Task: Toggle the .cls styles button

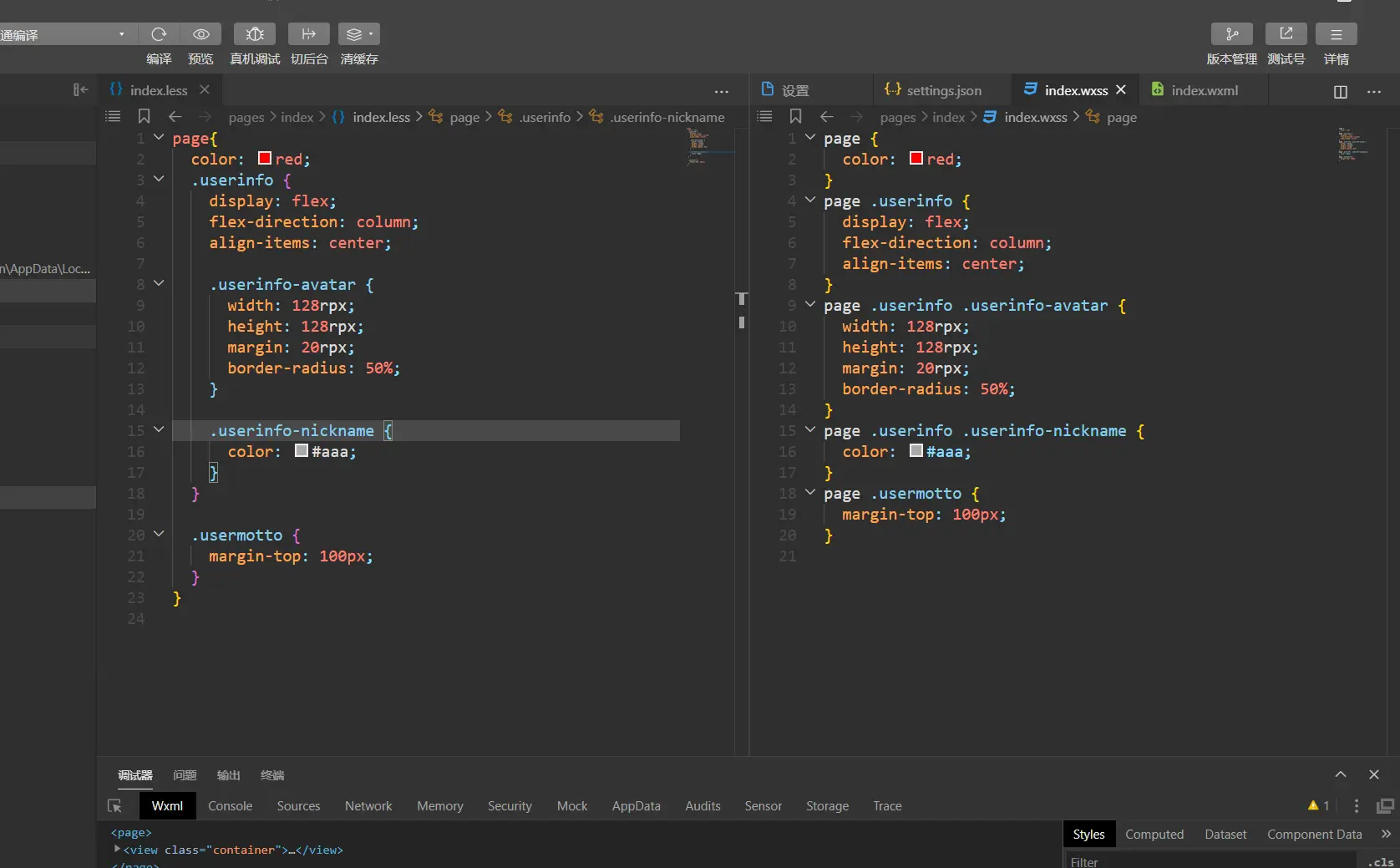Action: 1382,861
